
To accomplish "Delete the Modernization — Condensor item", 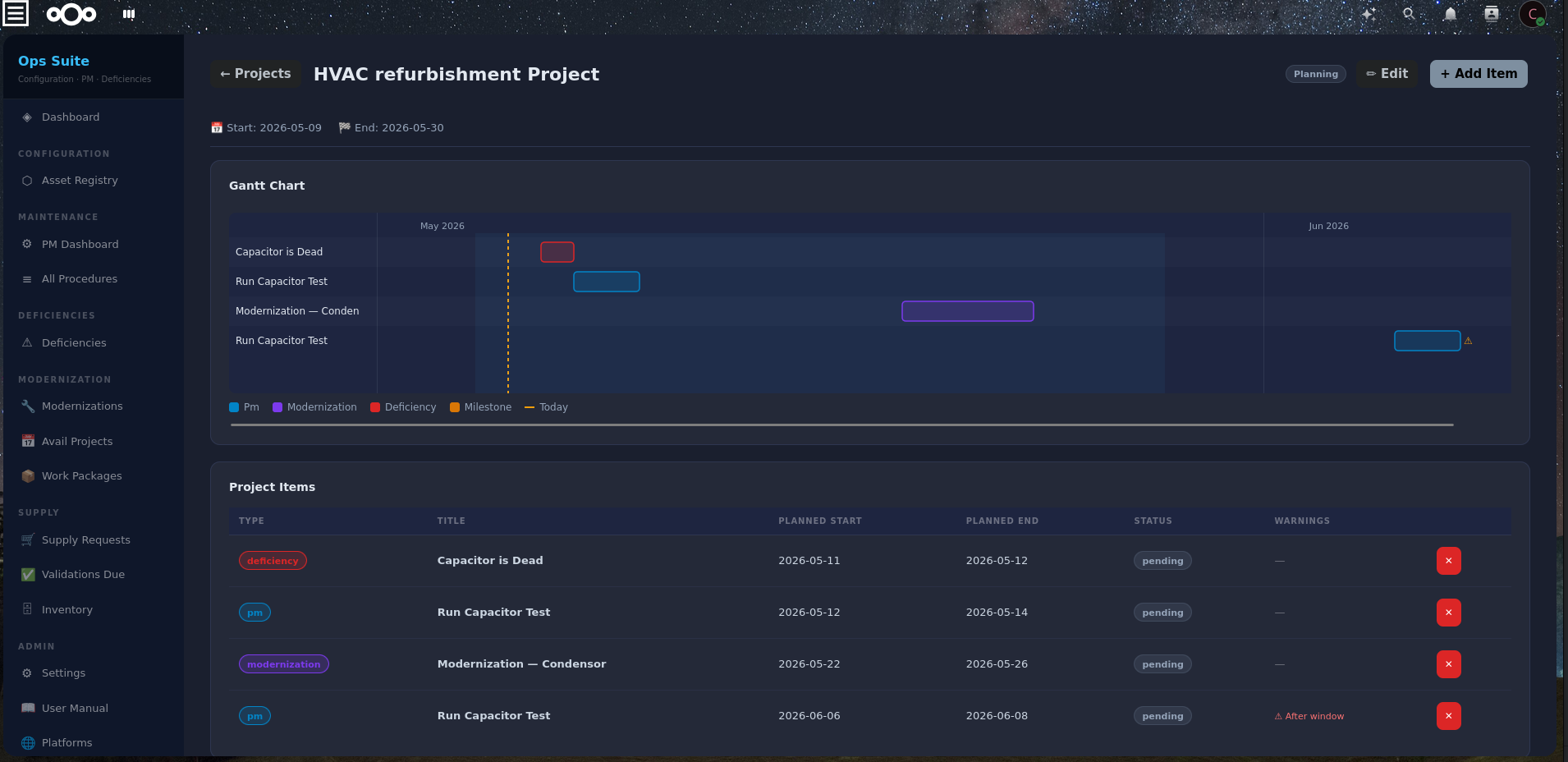I will coord(1448,664).
